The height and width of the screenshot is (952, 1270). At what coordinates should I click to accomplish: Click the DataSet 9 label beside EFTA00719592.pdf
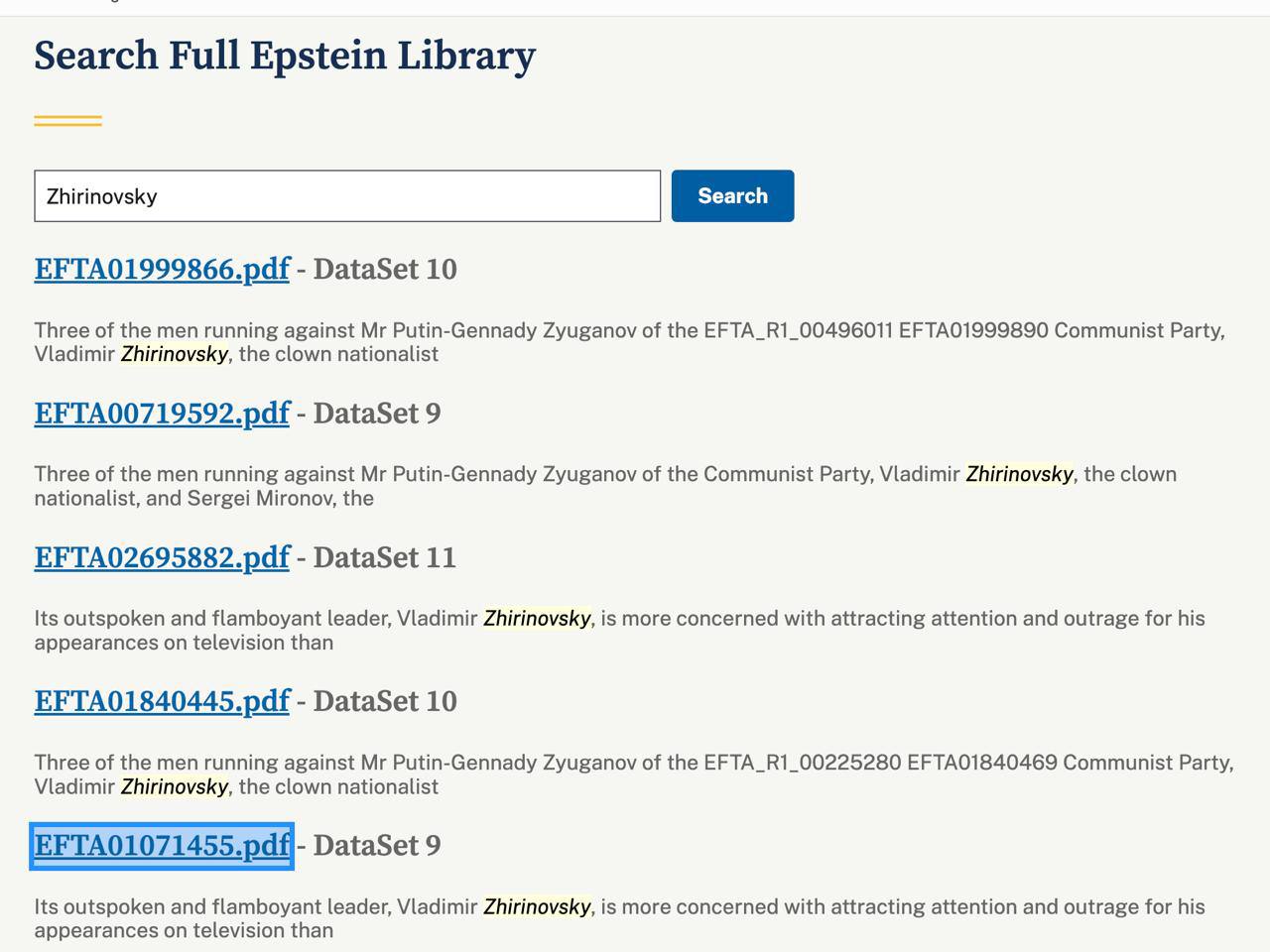pos(377,414)
